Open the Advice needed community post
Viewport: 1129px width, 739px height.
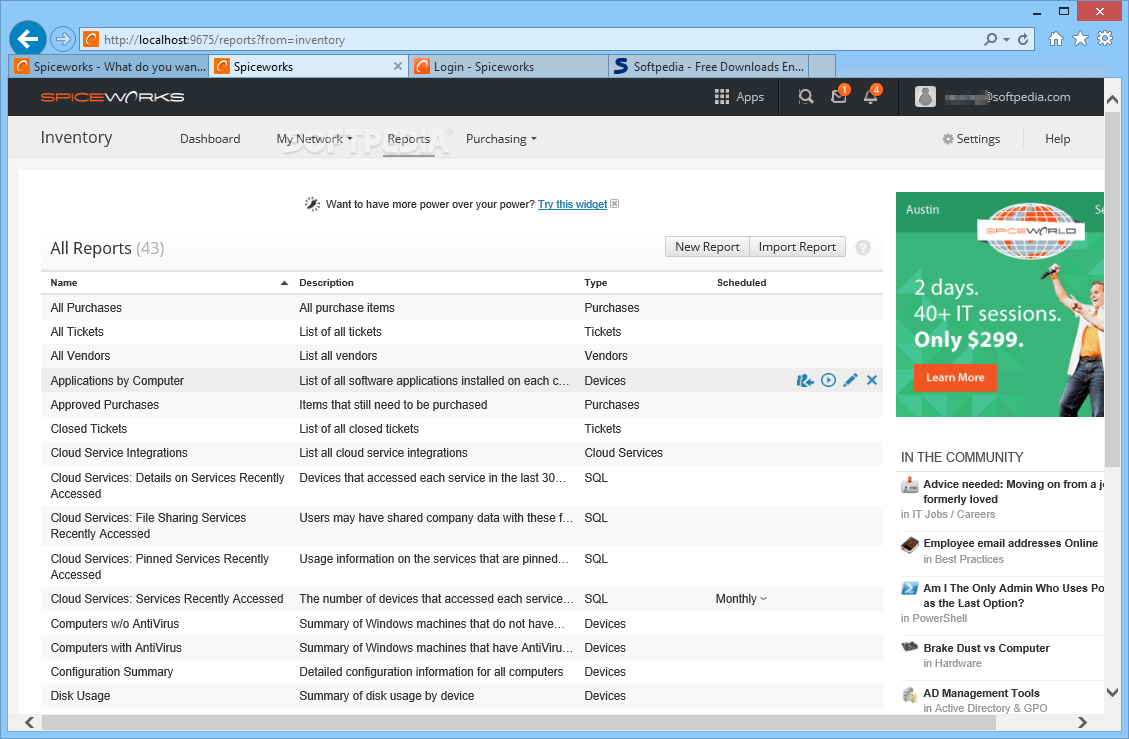[1013, 491]
